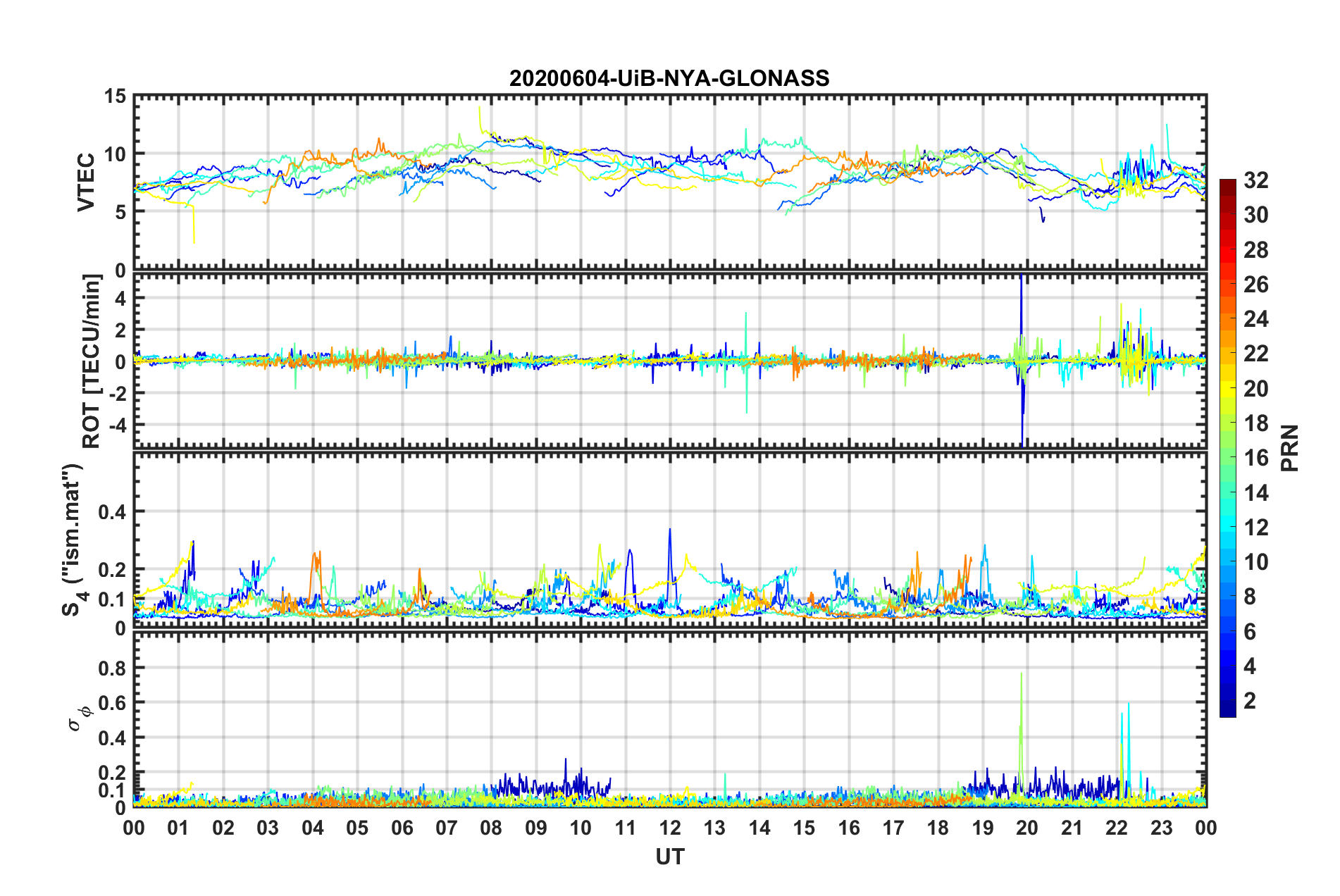Click S4 axis tick label 0.4
This screenshot has width=1340, height=896.
pyautogui.click(x=113, y=511)
